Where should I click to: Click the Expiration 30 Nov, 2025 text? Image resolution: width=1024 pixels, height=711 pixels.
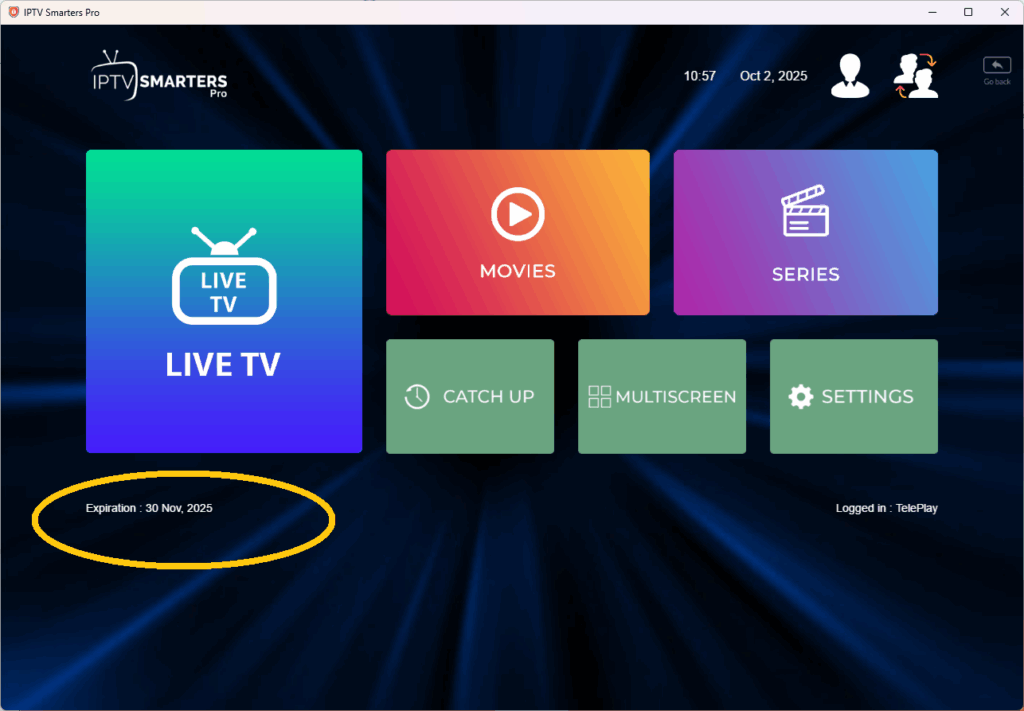coord(149,509)
